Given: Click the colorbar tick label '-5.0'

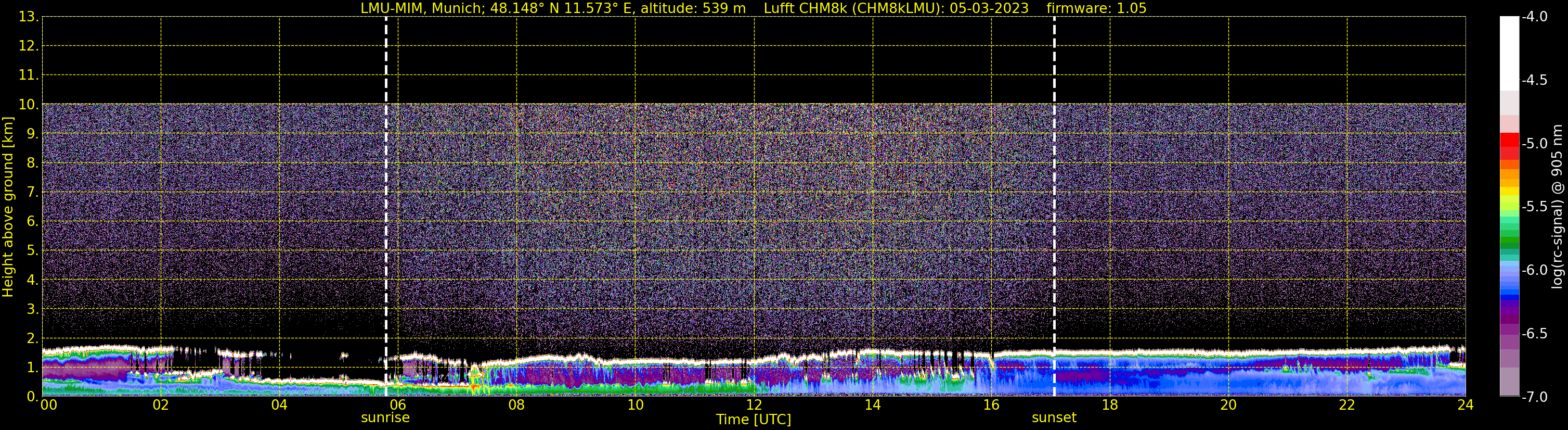Looking at the screenshot, I should point(1534,144).
